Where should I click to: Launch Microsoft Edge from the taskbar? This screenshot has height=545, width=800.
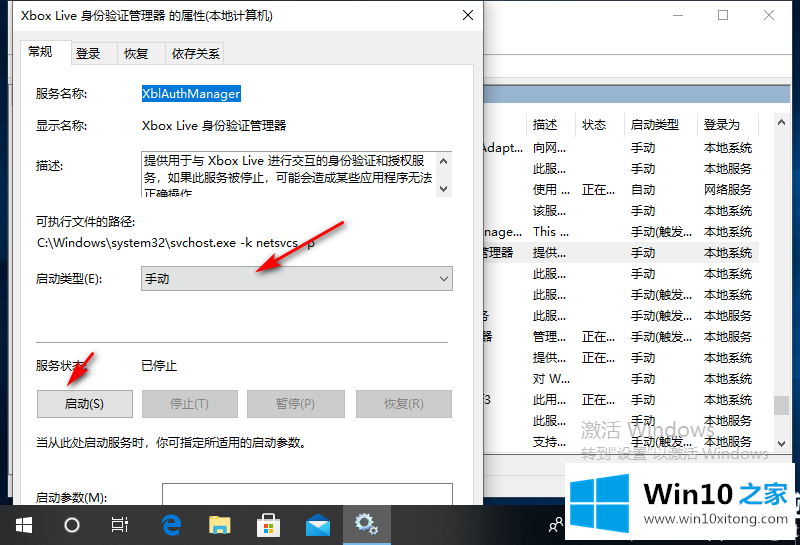(170, 524)
